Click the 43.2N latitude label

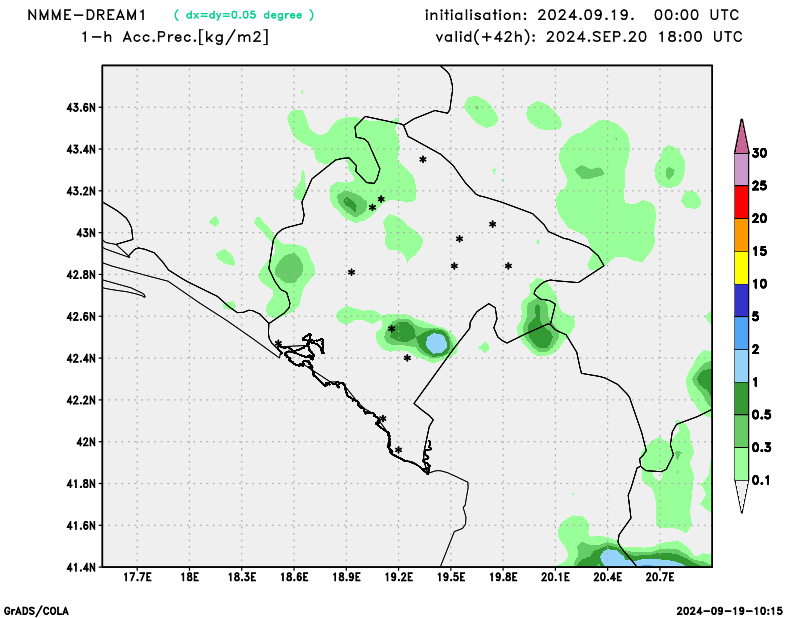(81, 191)
